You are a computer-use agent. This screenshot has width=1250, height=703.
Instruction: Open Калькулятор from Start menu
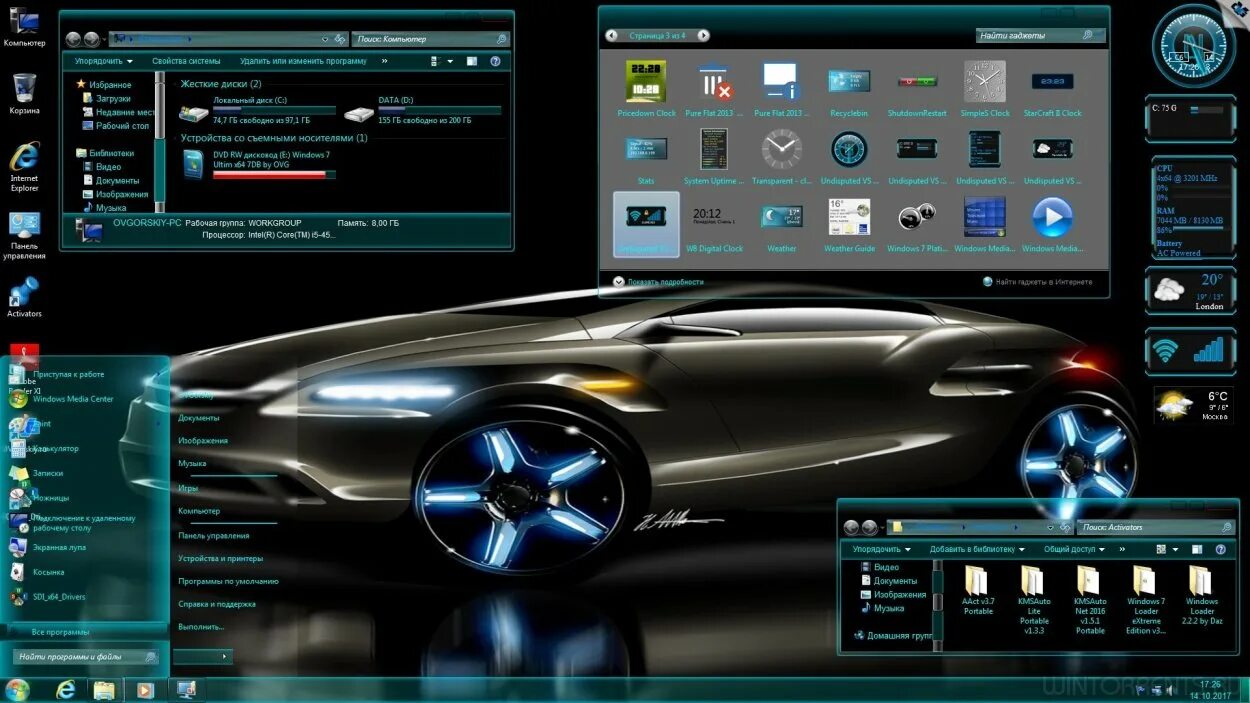46,448
